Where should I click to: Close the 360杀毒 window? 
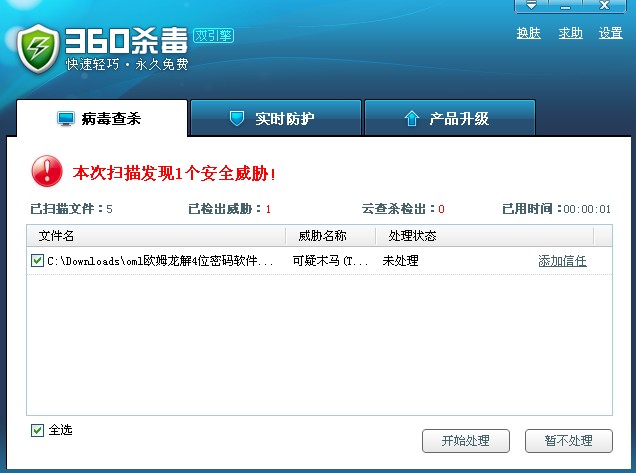tap(604, 6)
